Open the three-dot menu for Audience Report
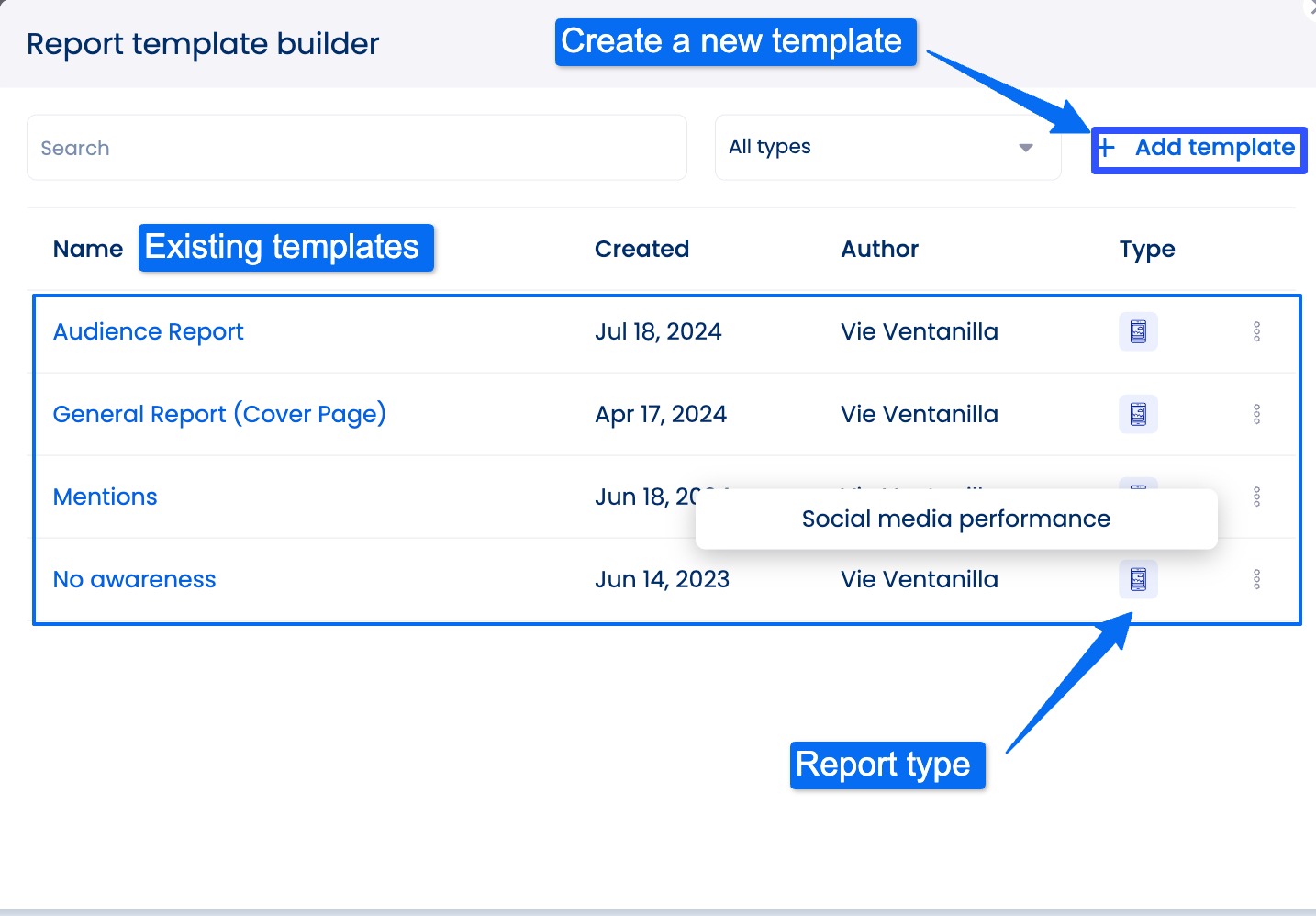Screen dimensions: 1316x916 (x=1256, y=331)
